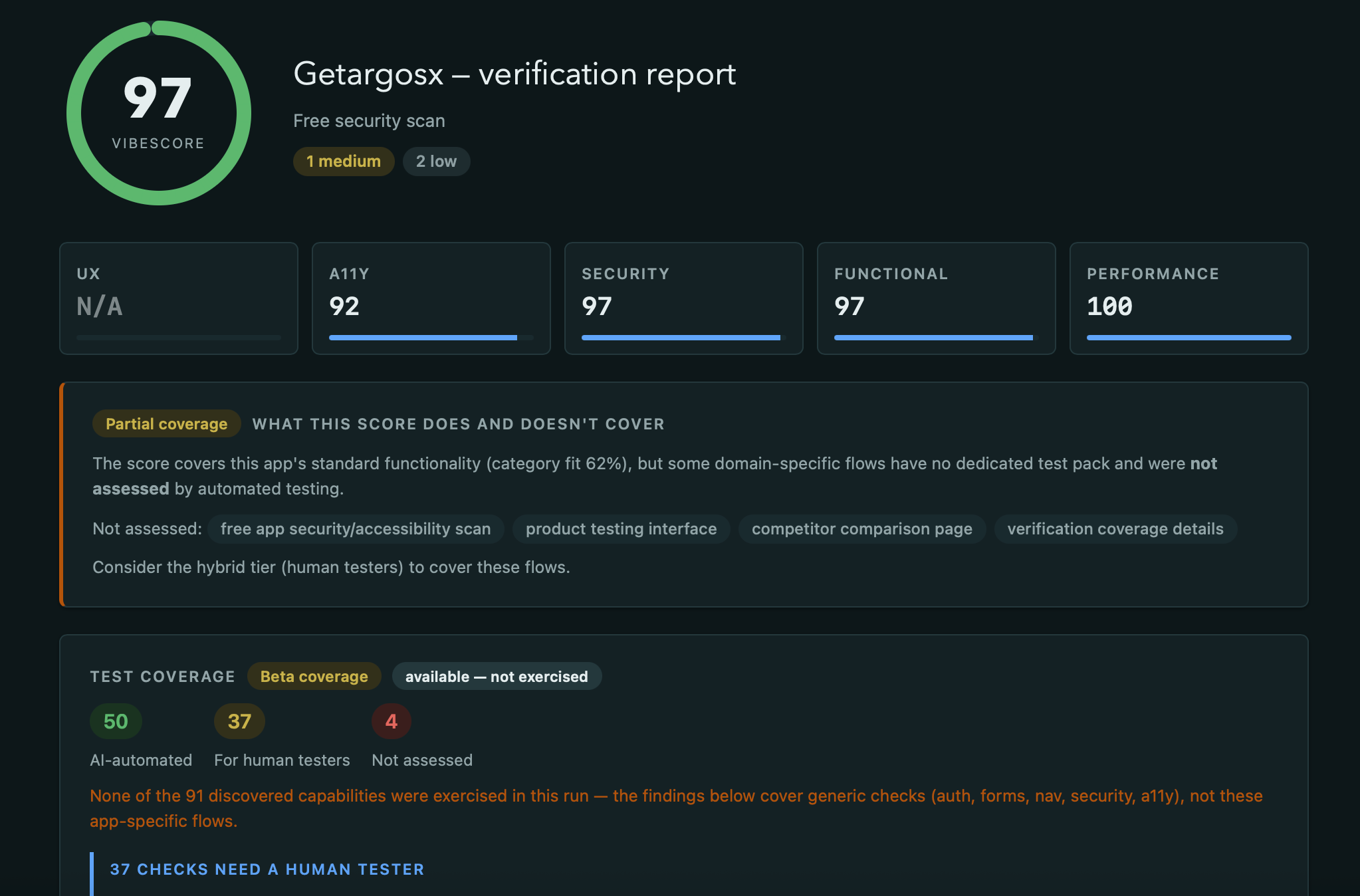Click the 4 Not assessed count badge
Image resolution: width=1360 pixels, height=896 pixels.
click(392, 721)
